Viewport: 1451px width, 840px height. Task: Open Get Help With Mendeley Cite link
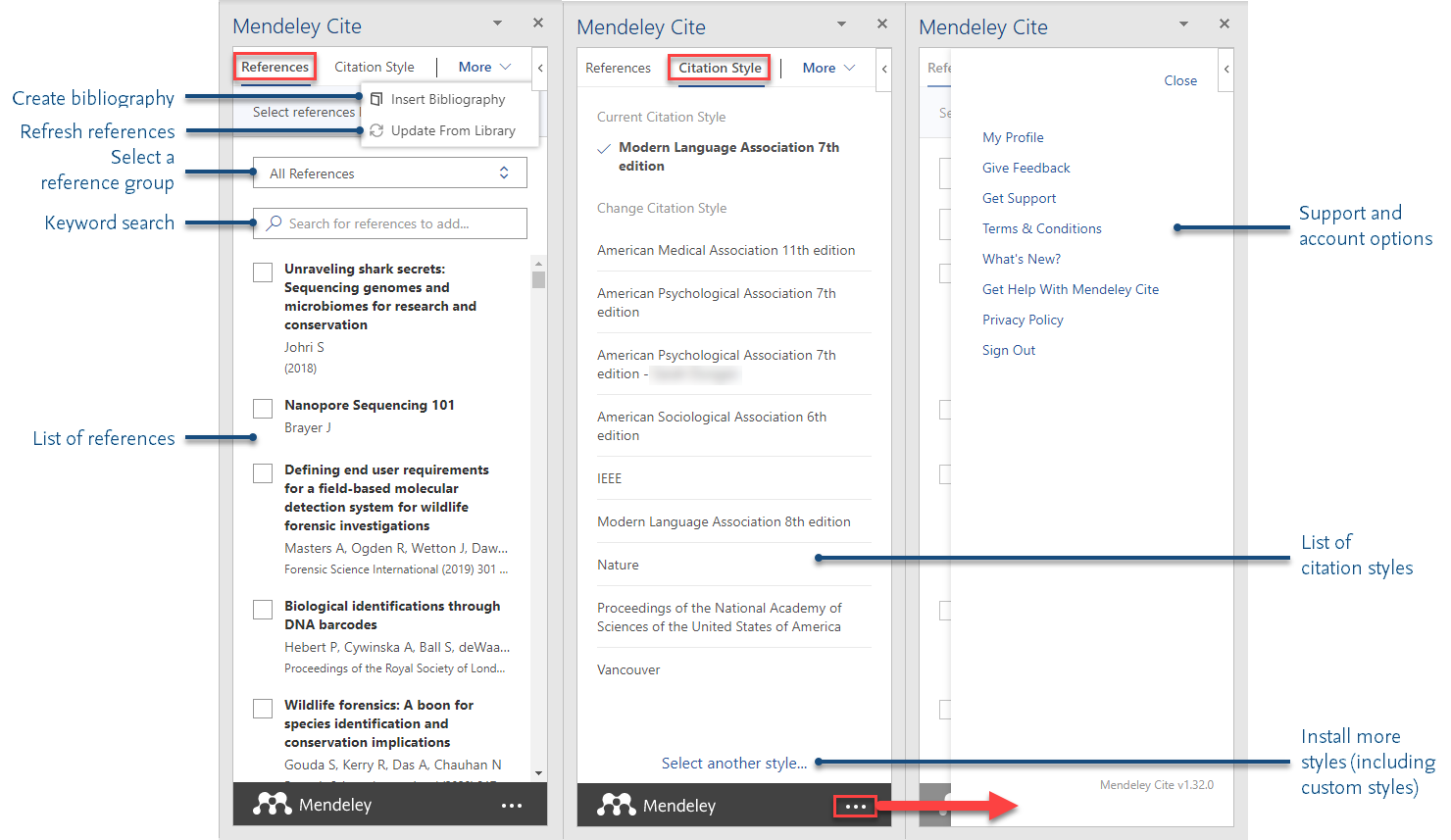(1071, 289)
